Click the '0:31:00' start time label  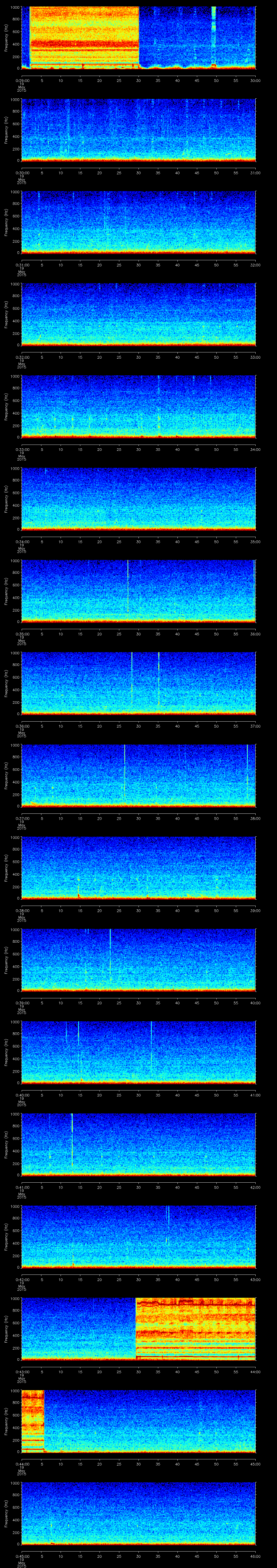22,265
